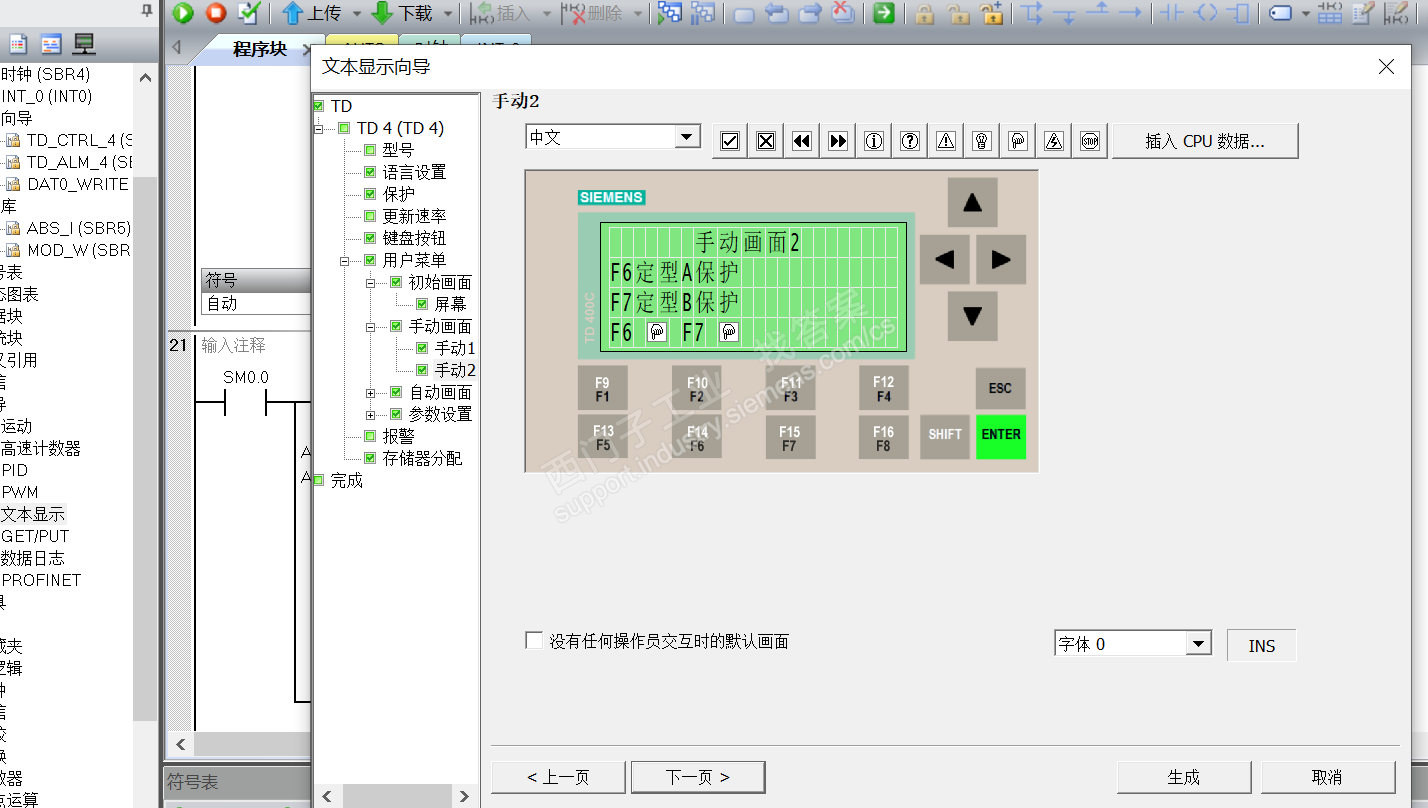The height and width of the screenshot is (808, 1428).
Task: Click the F9/F1 key on TD panel
Action: click(602, 388)
